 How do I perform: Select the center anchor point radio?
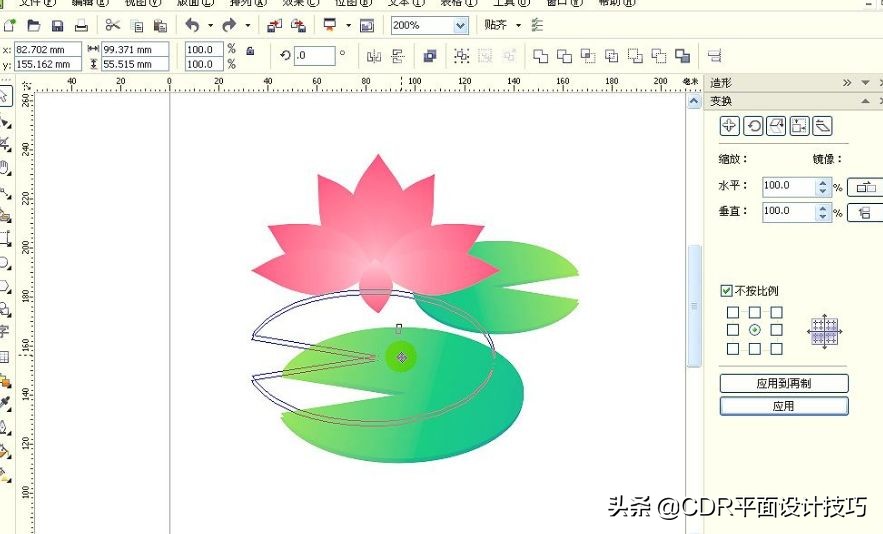click(755, 330)
